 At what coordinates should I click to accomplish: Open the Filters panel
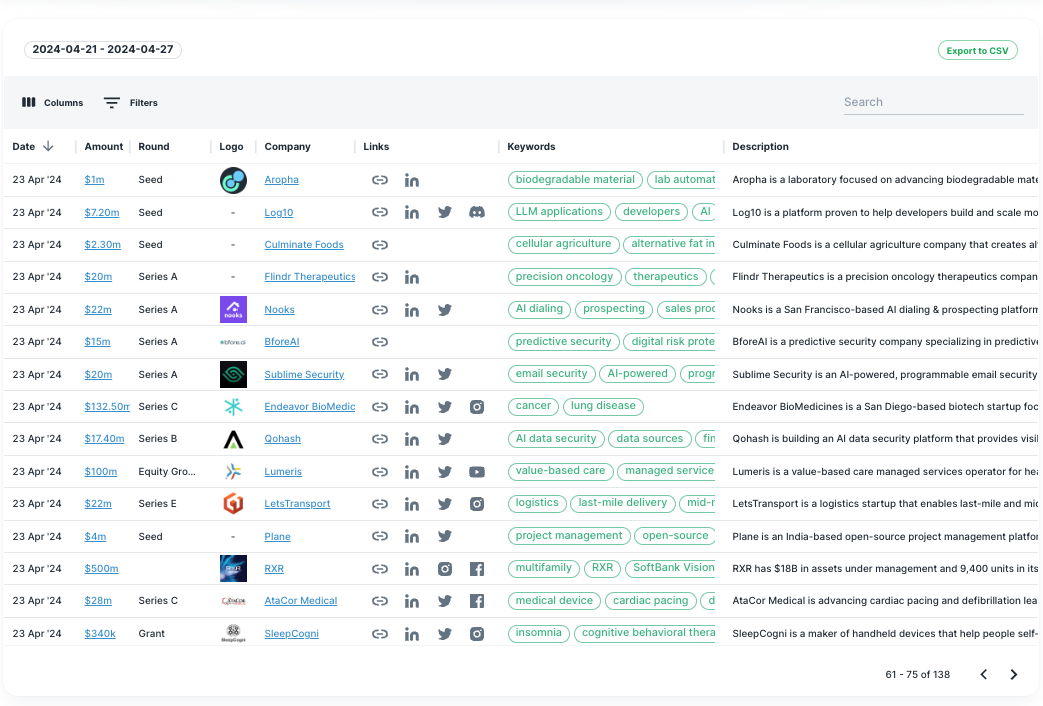(131, 102)
